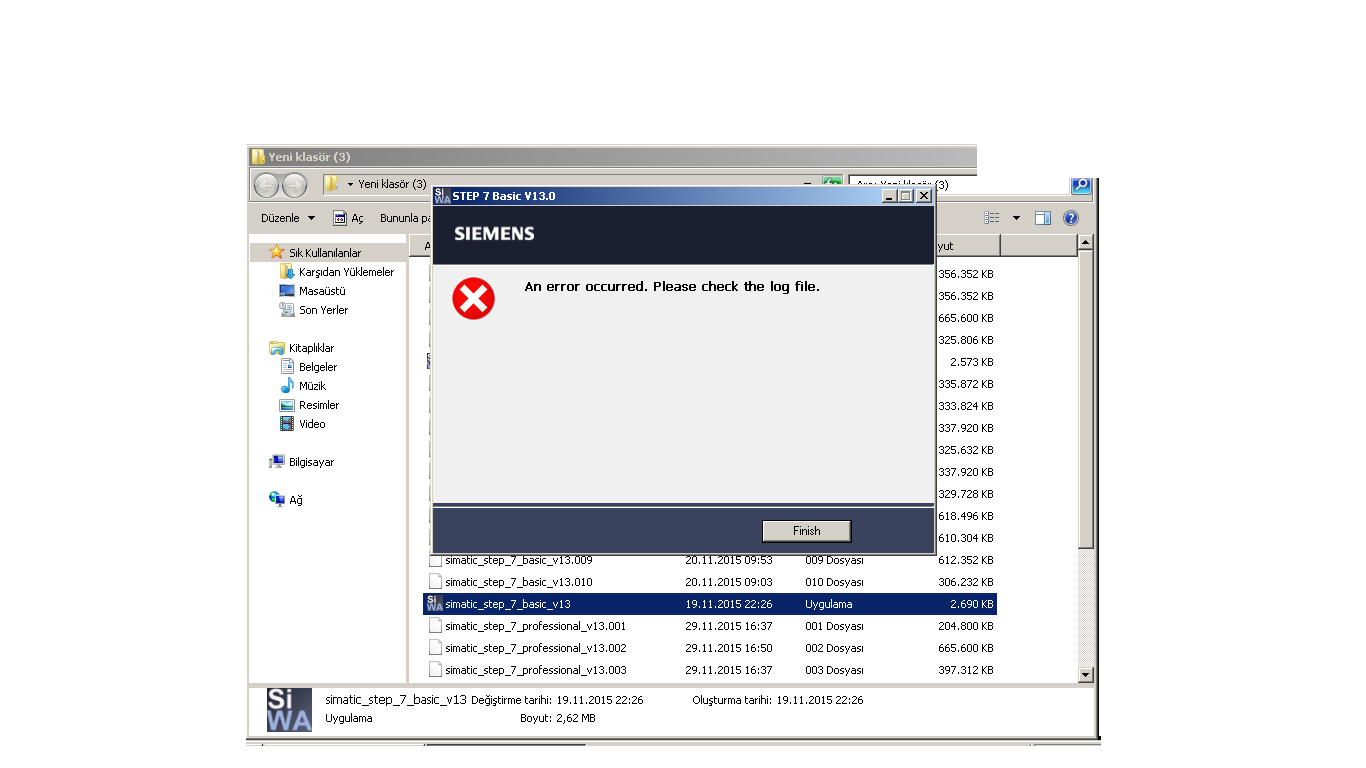Click the Ağ network icon
This screenshot has width=1366, height=768.
[x=277, y=499]
